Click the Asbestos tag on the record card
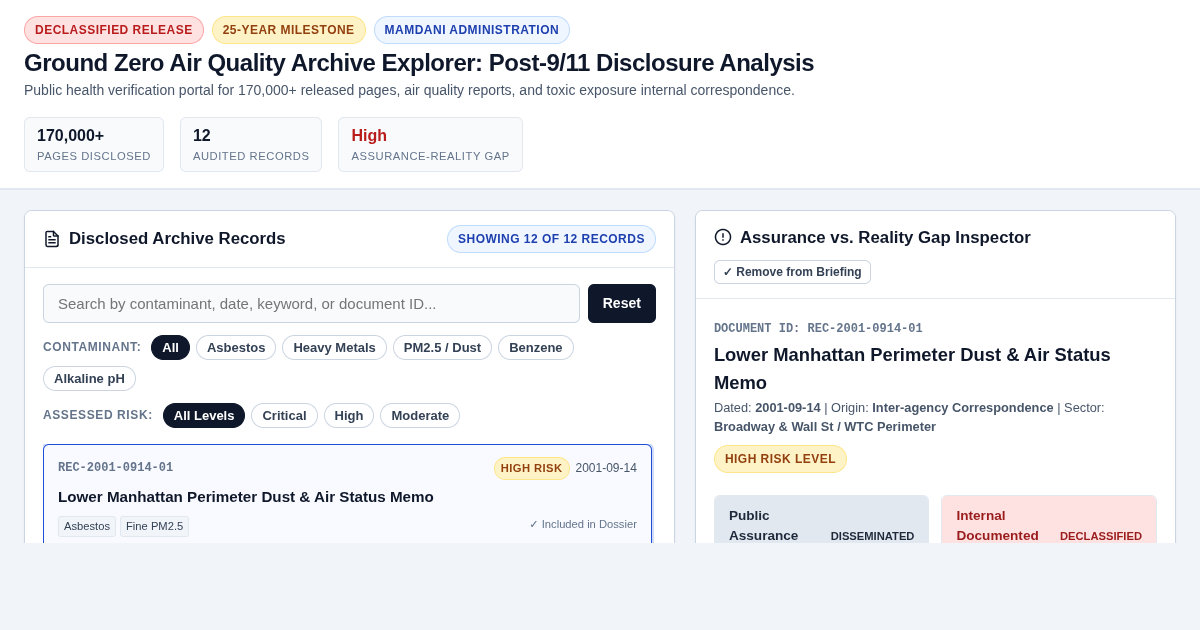 pos(87,526)
